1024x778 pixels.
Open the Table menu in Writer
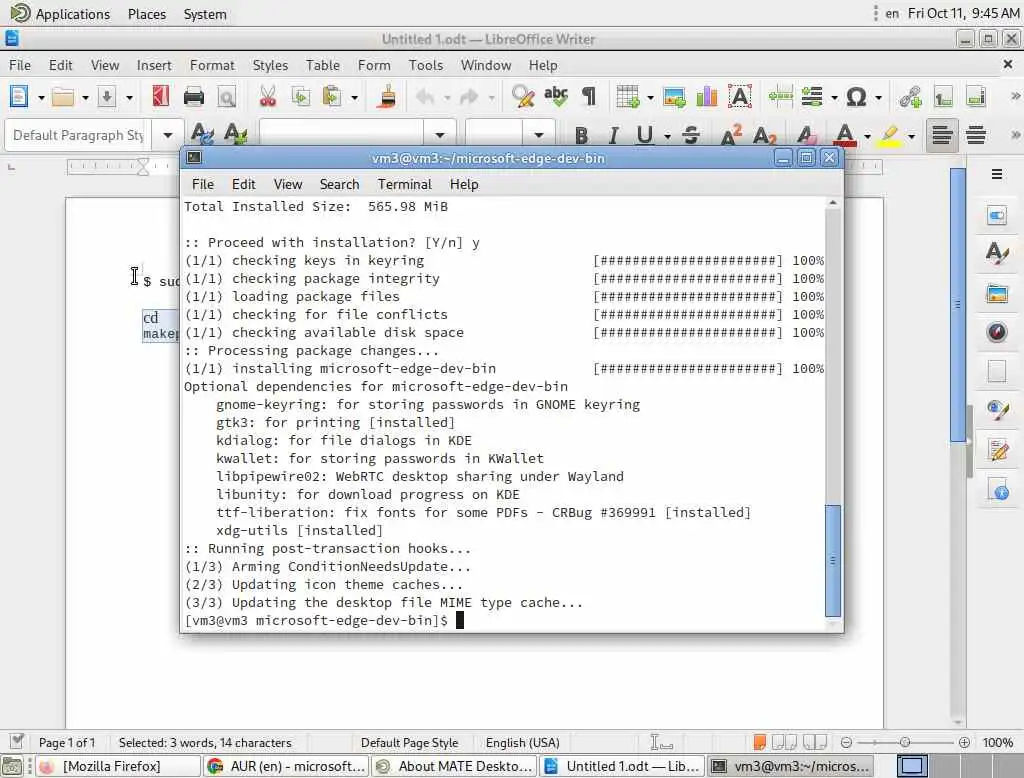323,65
